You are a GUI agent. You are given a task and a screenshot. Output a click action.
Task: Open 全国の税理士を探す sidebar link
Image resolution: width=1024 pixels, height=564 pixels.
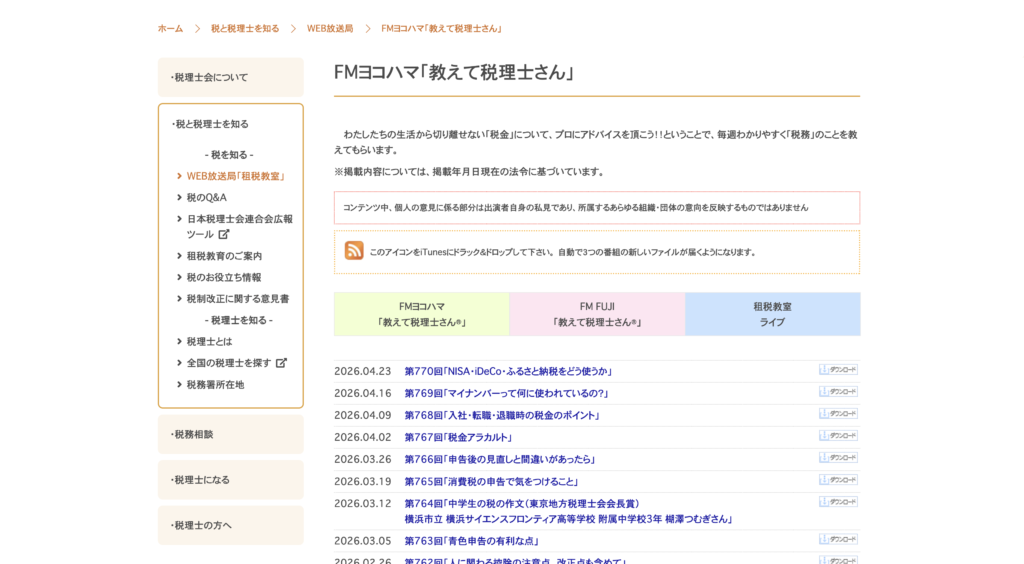point(229,363)
